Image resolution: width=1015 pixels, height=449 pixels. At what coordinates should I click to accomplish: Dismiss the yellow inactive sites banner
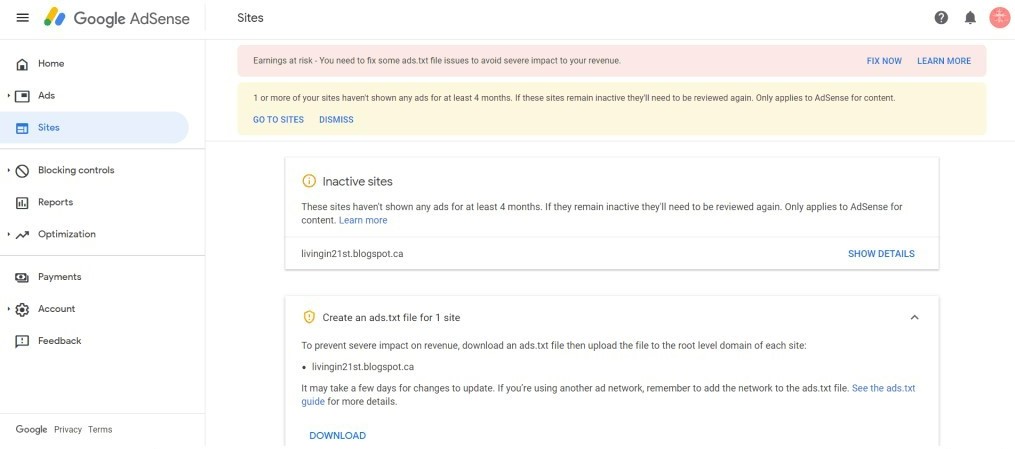pyautogui.click(x=336, y=120)
